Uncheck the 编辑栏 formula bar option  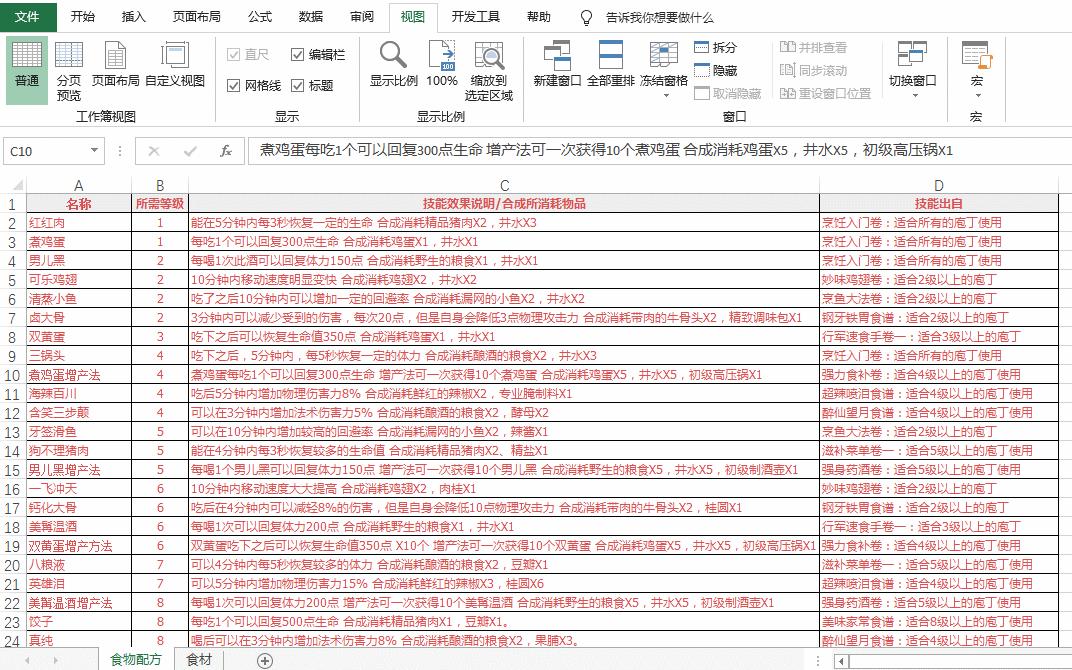coord(297,54)
